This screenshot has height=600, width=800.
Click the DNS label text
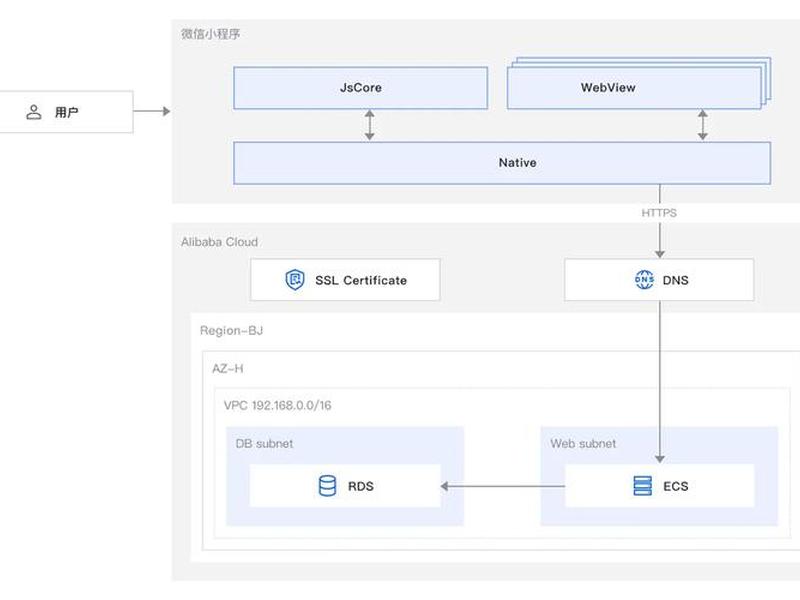click(676, 280)
